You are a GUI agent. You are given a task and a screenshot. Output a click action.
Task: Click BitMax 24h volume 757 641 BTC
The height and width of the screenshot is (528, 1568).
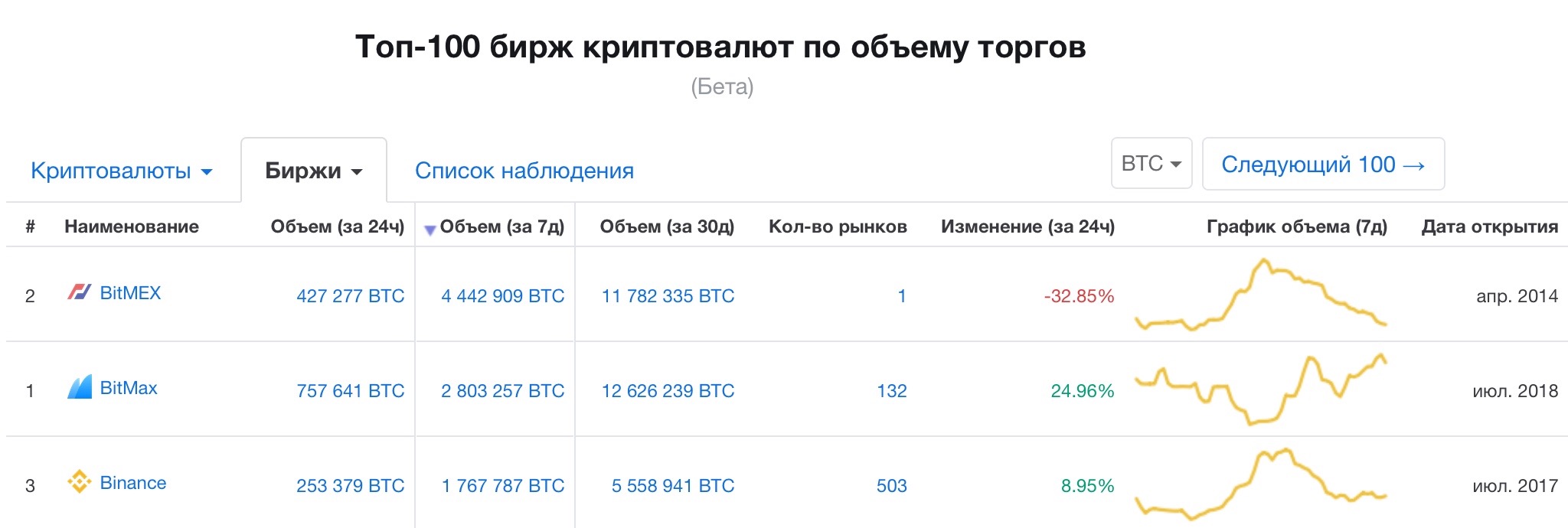350,391
